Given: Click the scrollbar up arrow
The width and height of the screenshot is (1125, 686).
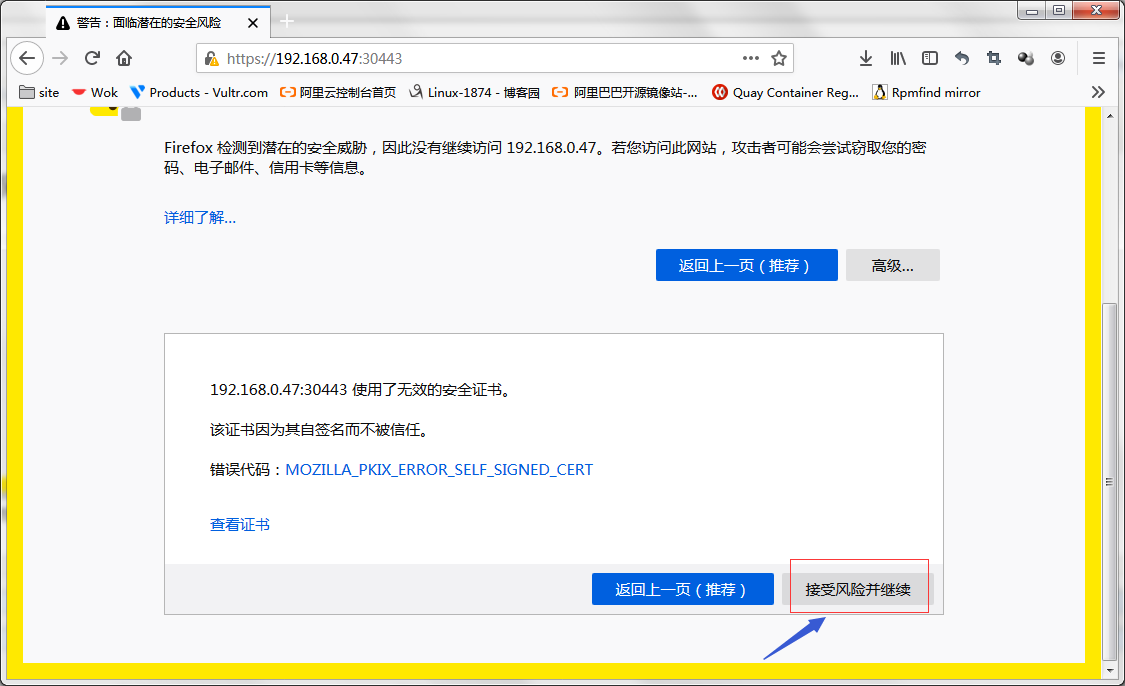Looking at the screenshot, I should [x=1110, y=116].
